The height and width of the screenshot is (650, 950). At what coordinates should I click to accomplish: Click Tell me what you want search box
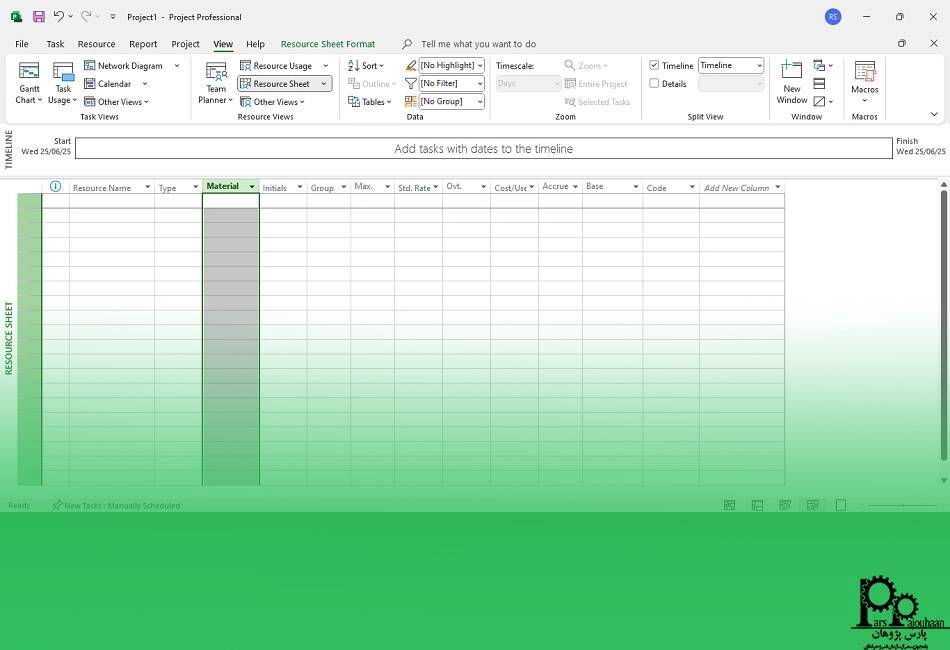click(x=478, y=44)
